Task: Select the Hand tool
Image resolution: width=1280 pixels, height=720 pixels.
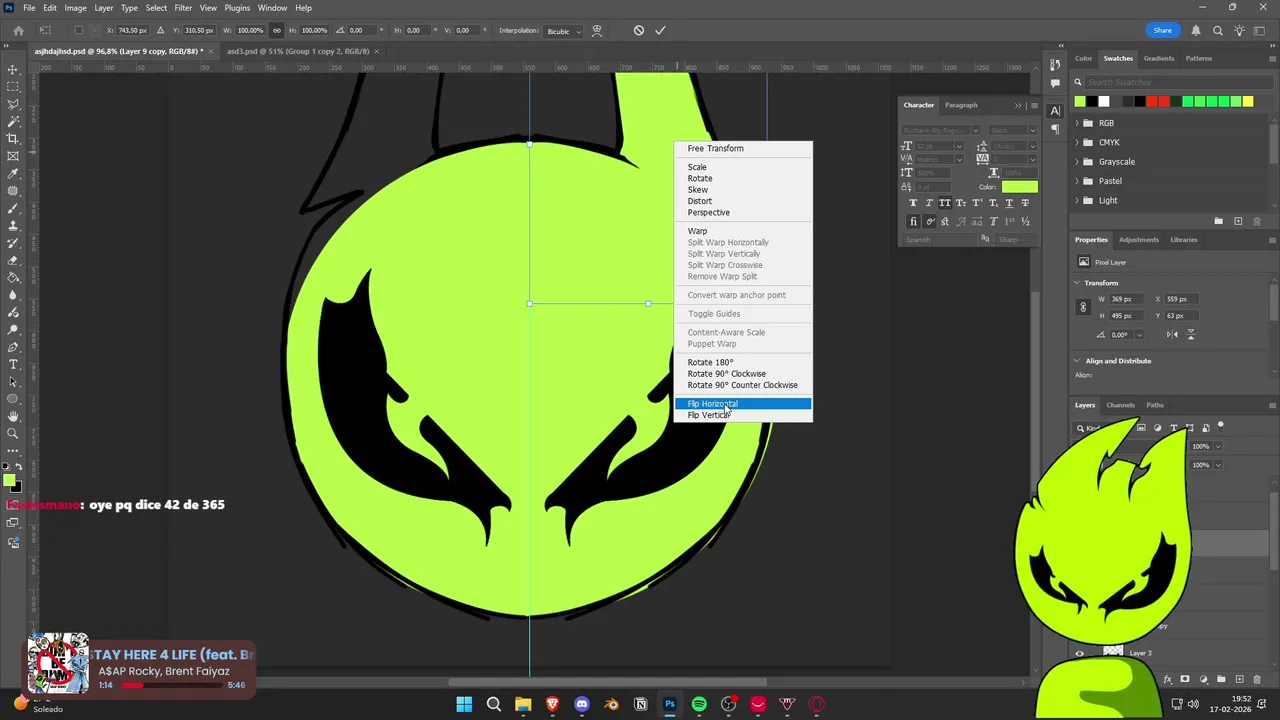Action: pos(13,416)
